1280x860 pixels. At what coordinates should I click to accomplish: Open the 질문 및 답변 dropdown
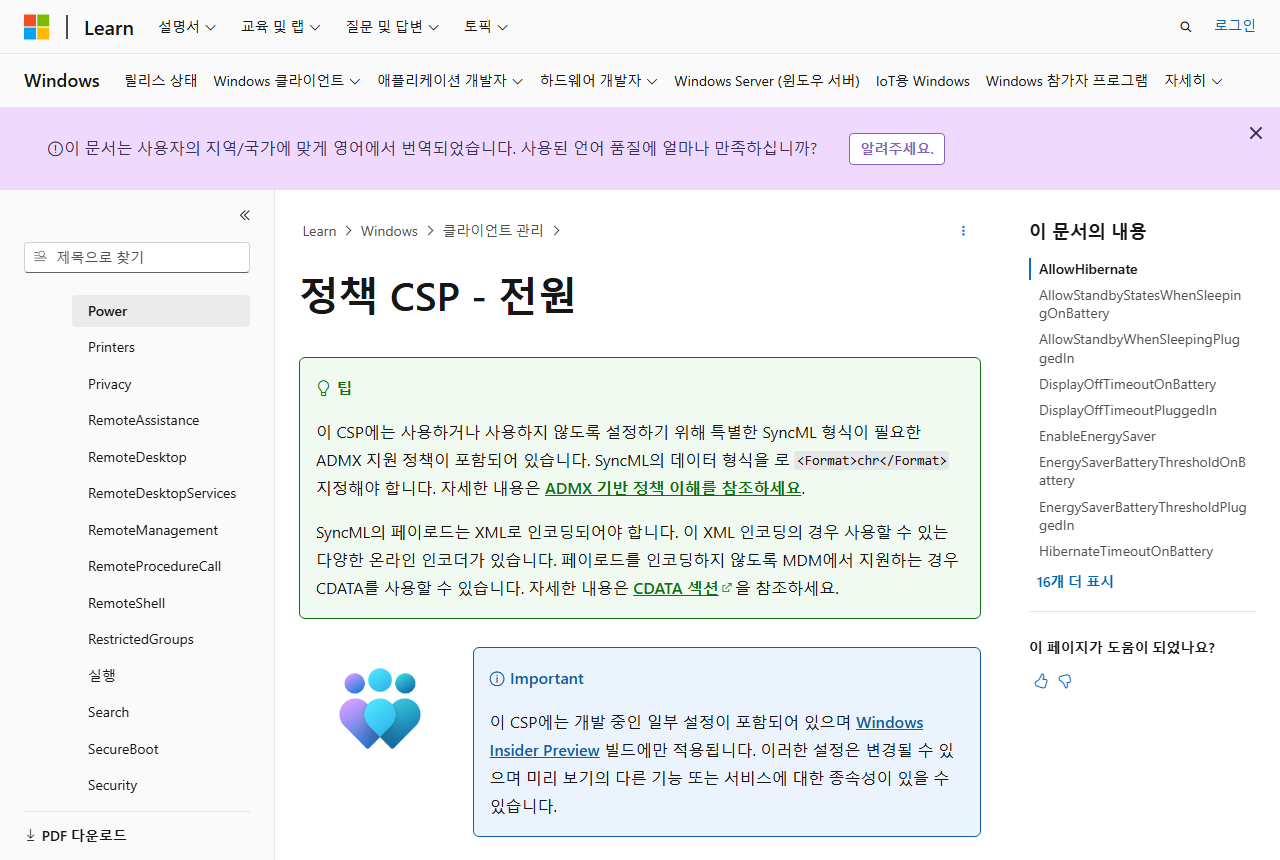(x=392, y=27)
